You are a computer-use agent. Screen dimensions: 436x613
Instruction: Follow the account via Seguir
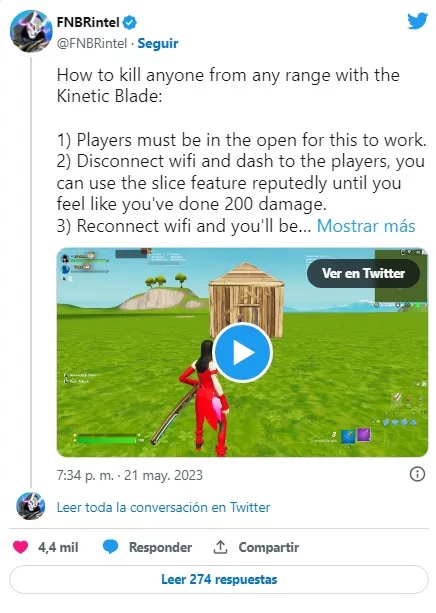[158, 43]
